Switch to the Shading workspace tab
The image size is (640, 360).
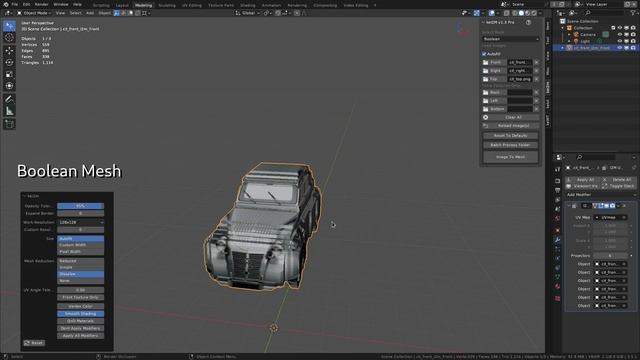247,5
